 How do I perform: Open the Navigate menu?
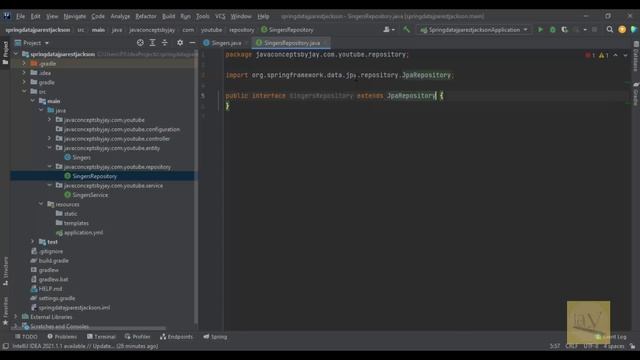(75, 16)
